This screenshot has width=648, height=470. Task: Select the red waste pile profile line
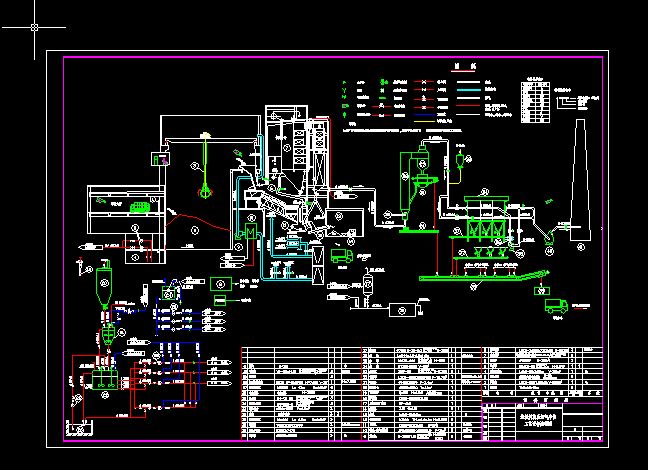tap(198, 220)
